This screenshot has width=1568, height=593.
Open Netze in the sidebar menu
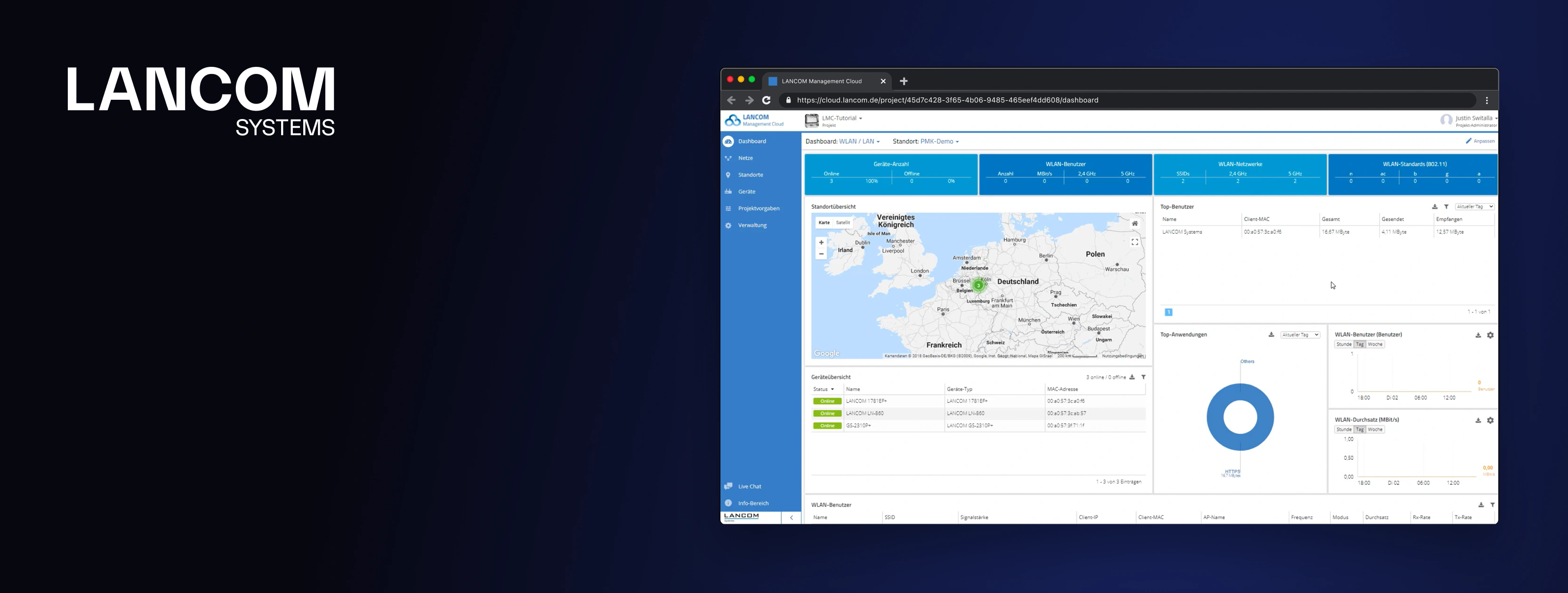pyautogui.click(x=746, y=158)
